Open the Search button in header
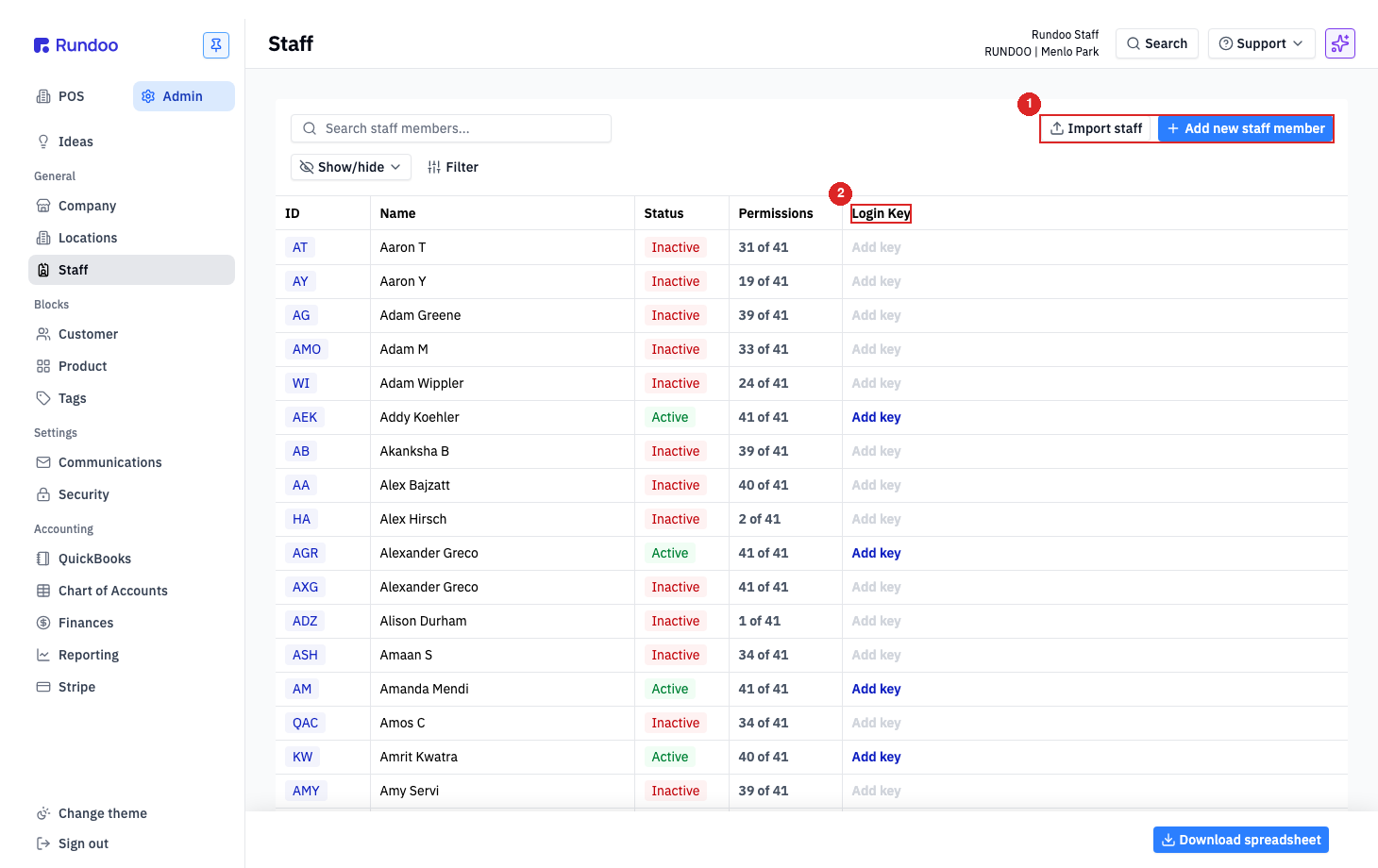 click(x=1157, y=43)
